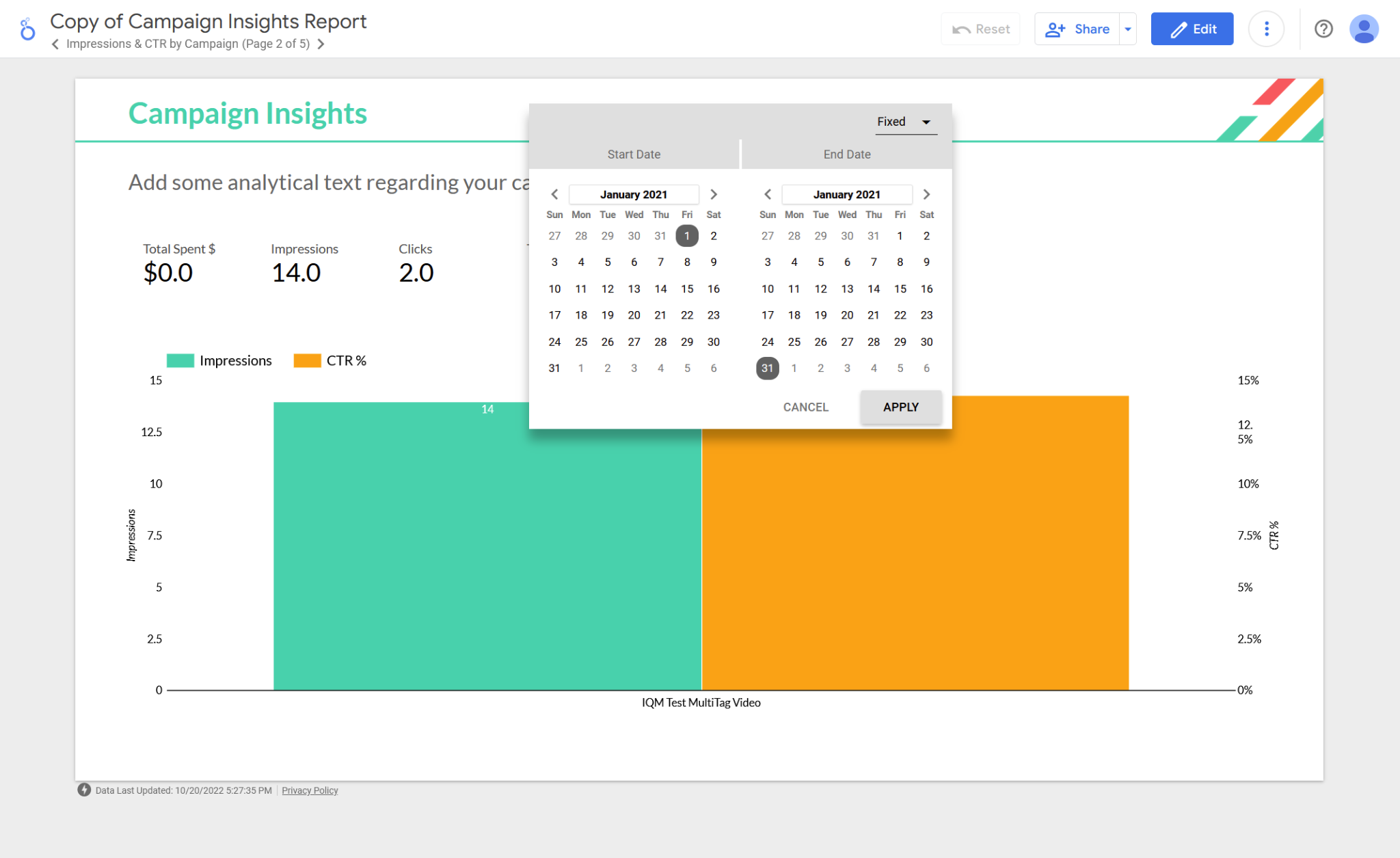1400x858 pixels.
Task: Open End Date January 2021 month selector
Action: coord(846,194)
